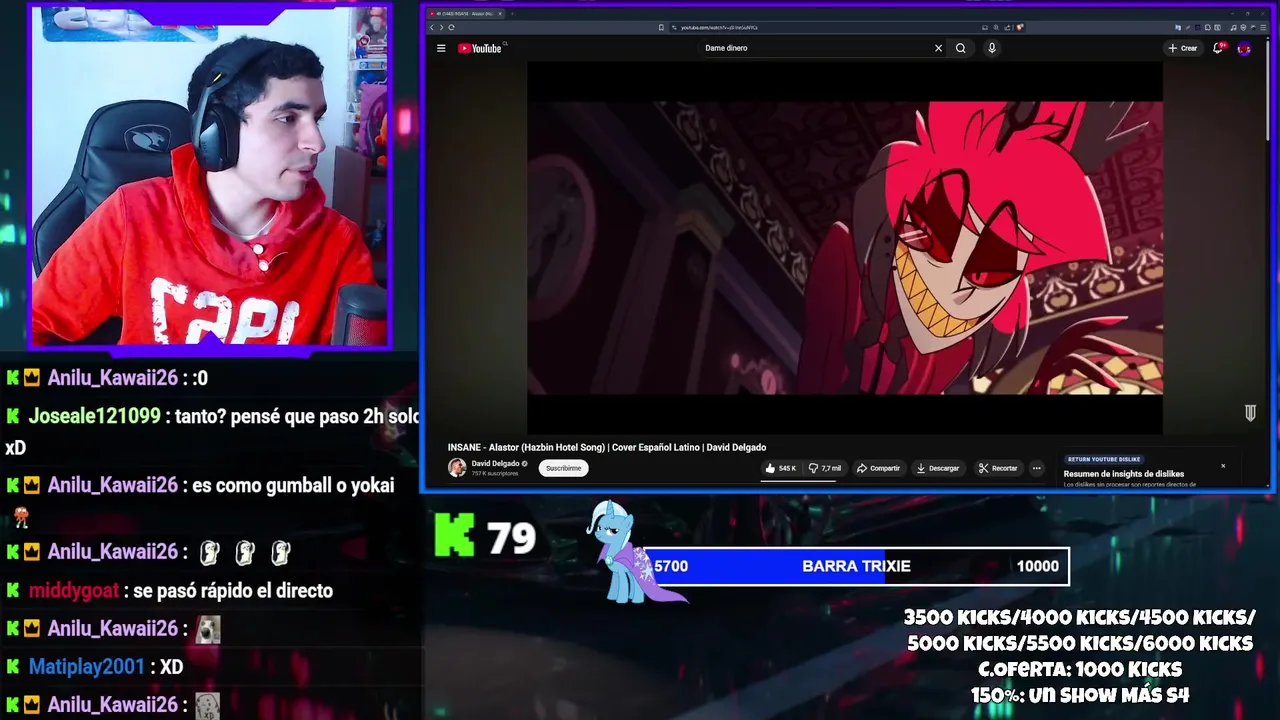Image resolution: width=1280 pixels, height=720 pixels.
Task: Clear the YouTube search text
Action: coord(938,48)
